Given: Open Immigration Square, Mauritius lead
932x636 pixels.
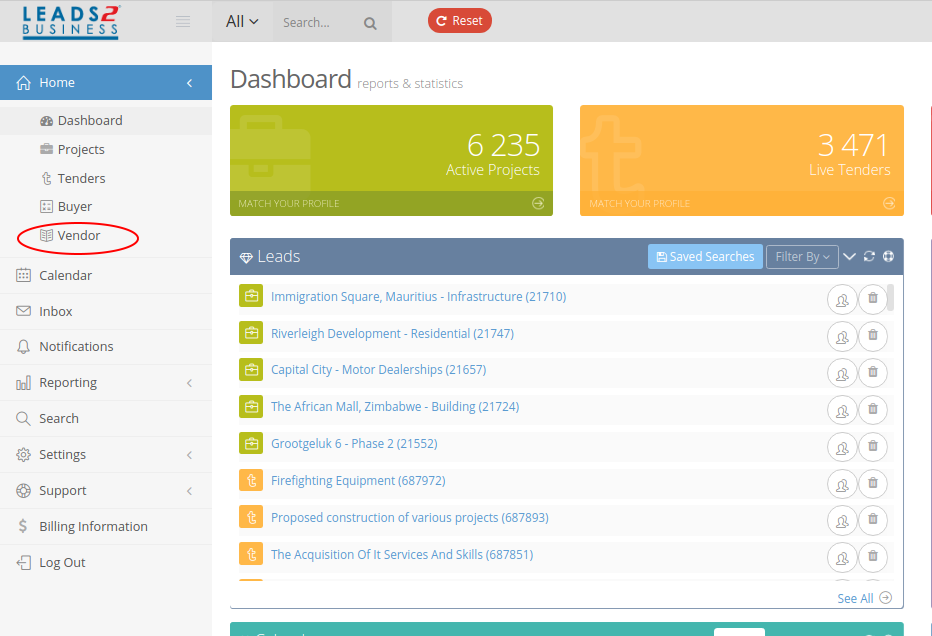Looking at the screenshot, I should coord(418,297).
